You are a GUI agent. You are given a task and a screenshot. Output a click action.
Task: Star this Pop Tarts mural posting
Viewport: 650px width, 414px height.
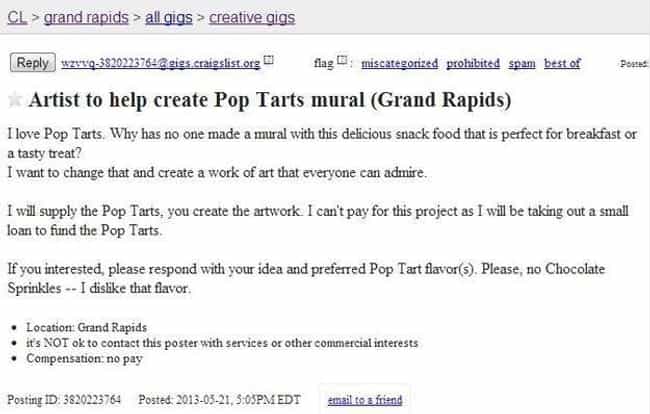coord(15,100)
